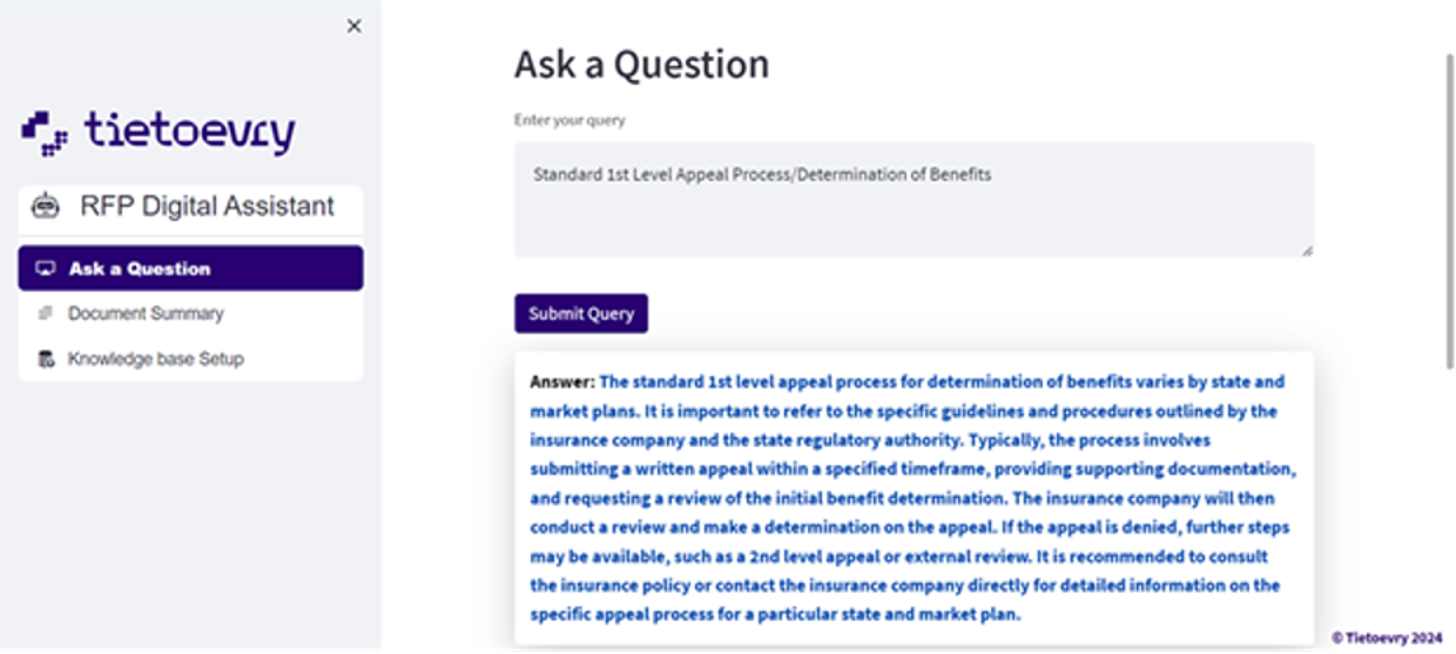Click the Document Summary pages icon

tap(45, 313)
